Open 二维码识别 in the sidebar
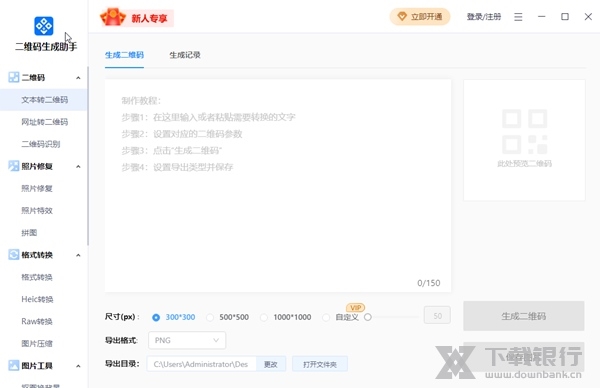The width and height of the screenshot is (600, 388). tap(44, 144)
